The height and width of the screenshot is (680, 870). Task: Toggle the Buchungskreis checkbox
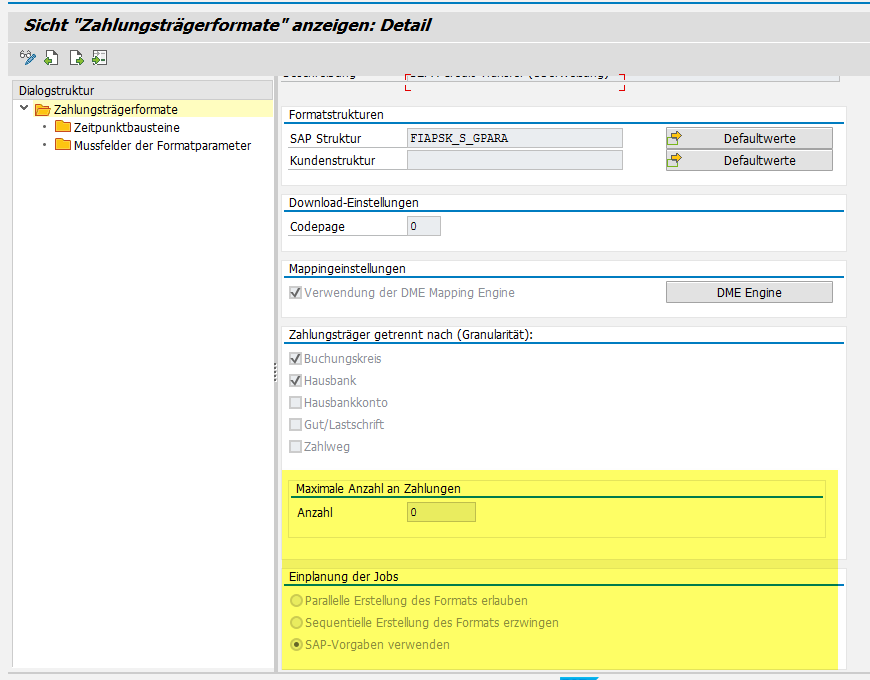coord(295,359)
